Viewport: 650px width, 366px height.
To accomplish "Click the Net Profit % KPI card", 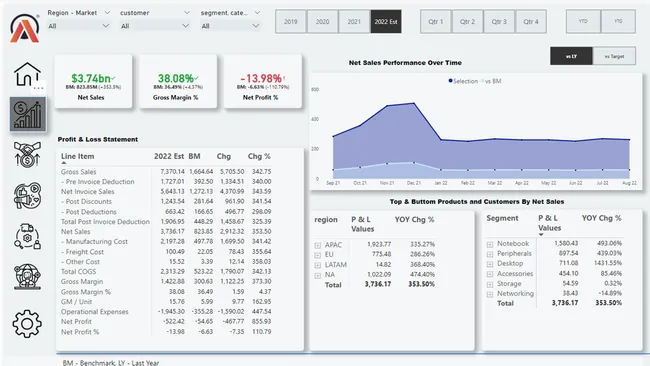I will click(262, 82).
